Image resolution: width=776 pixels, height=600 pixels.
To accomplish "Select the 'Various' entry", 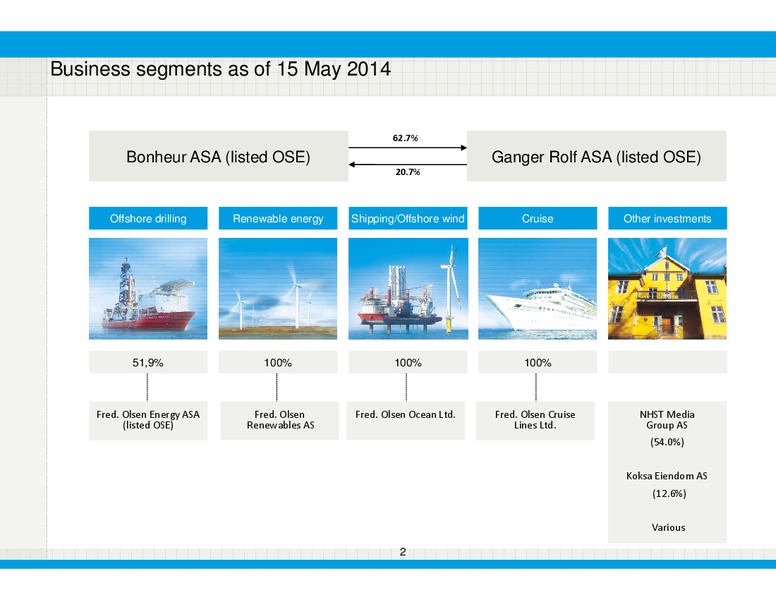I will coord(668,527).
